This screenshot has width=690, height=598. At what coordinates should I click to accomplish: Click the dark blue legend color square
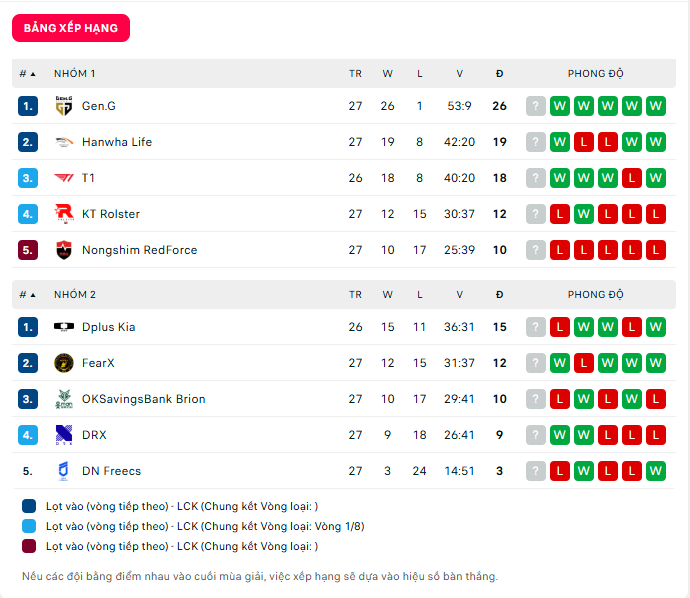pyautogui.click(x=28, y=506)
